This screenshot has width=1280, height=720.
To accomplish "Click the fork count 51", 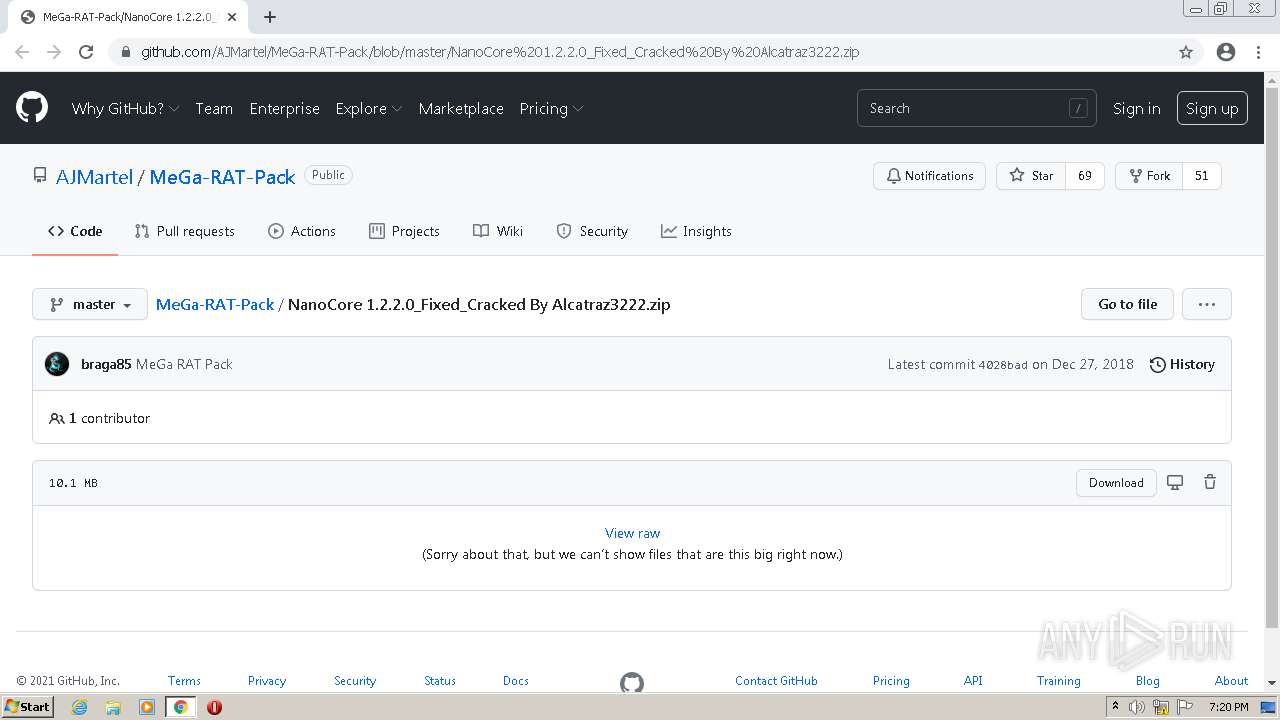I will coord(1202,176).
